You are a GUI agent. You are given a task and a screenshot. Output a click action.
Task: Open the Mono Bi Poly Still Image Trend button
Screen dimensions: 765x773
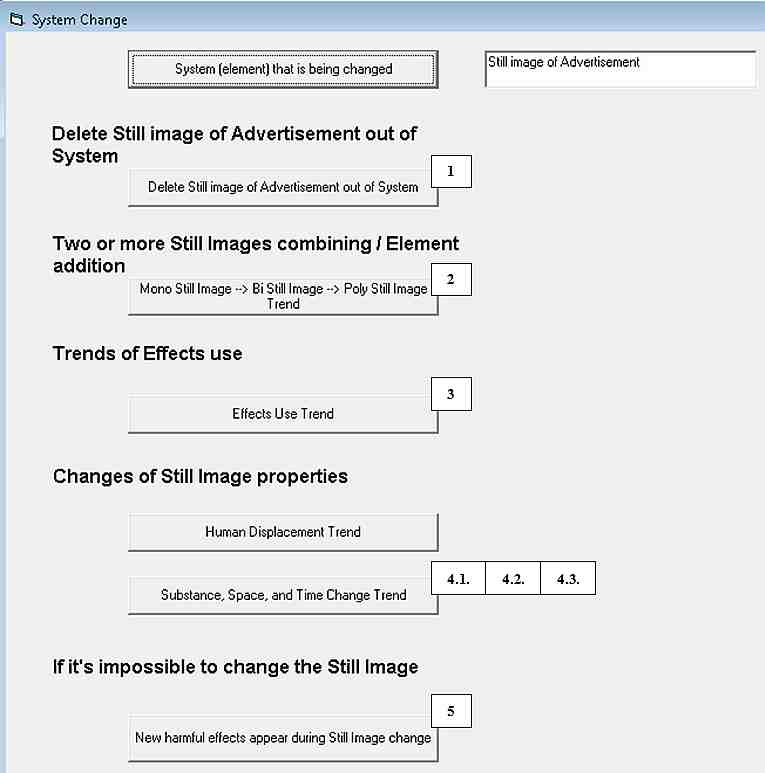pos(283,296)
